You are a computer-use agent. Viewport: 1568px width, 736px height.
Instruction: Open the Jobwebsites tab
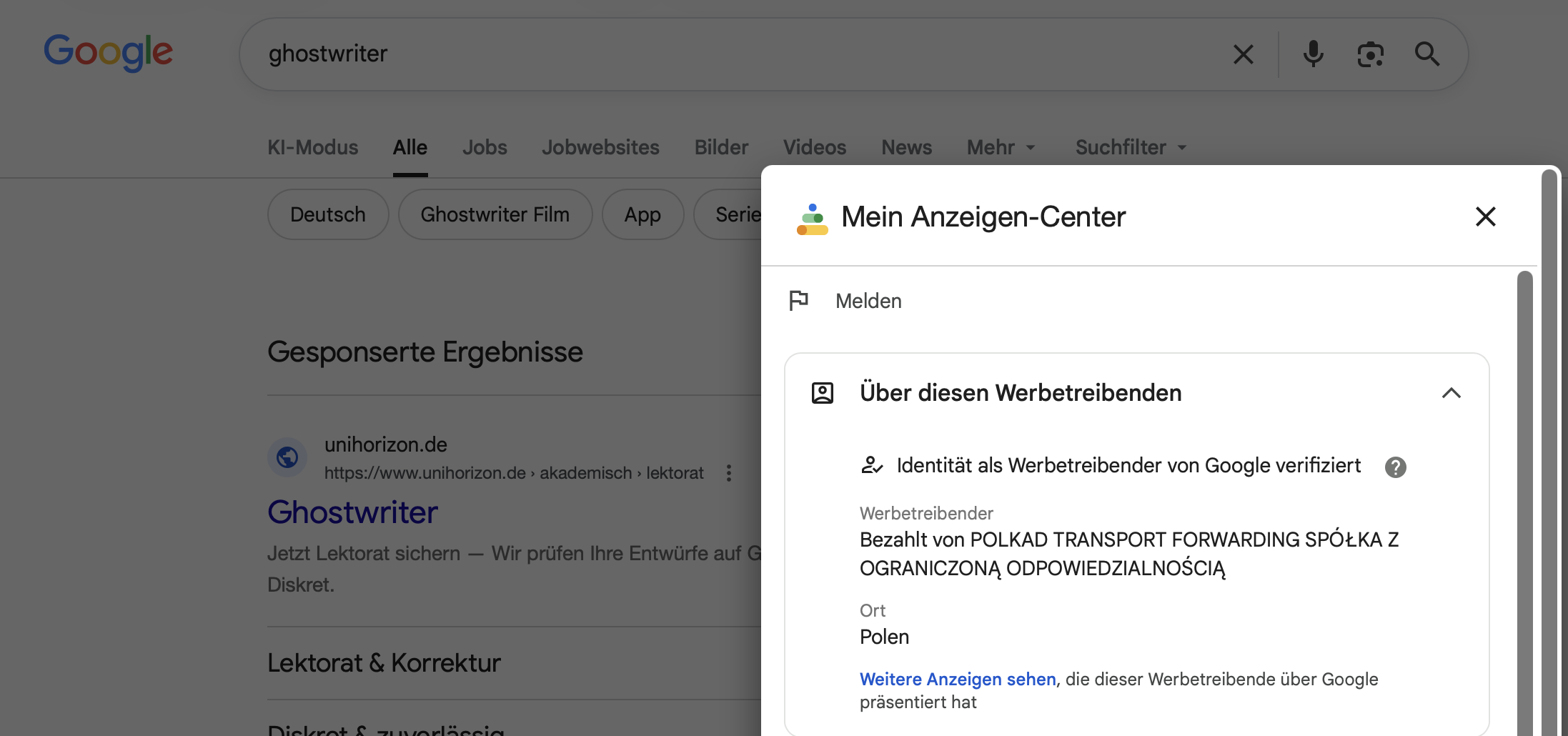pos(600,147)
